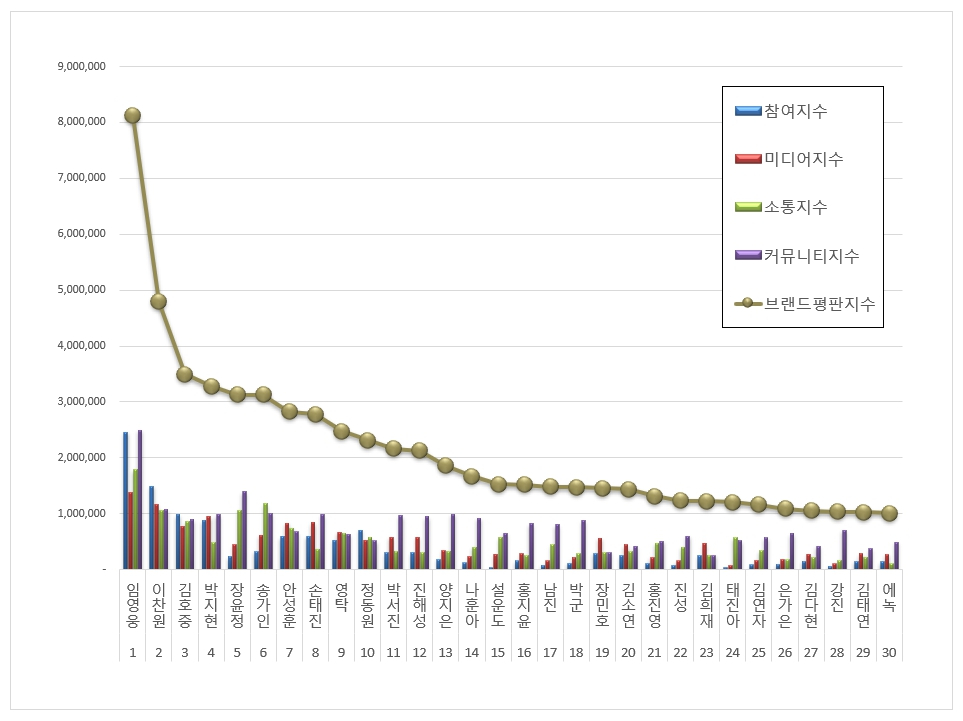This screenshot has width=963, height=721.
Task: Click the name 임영웅 on the x-axis
Action: [x=133, y=606]
